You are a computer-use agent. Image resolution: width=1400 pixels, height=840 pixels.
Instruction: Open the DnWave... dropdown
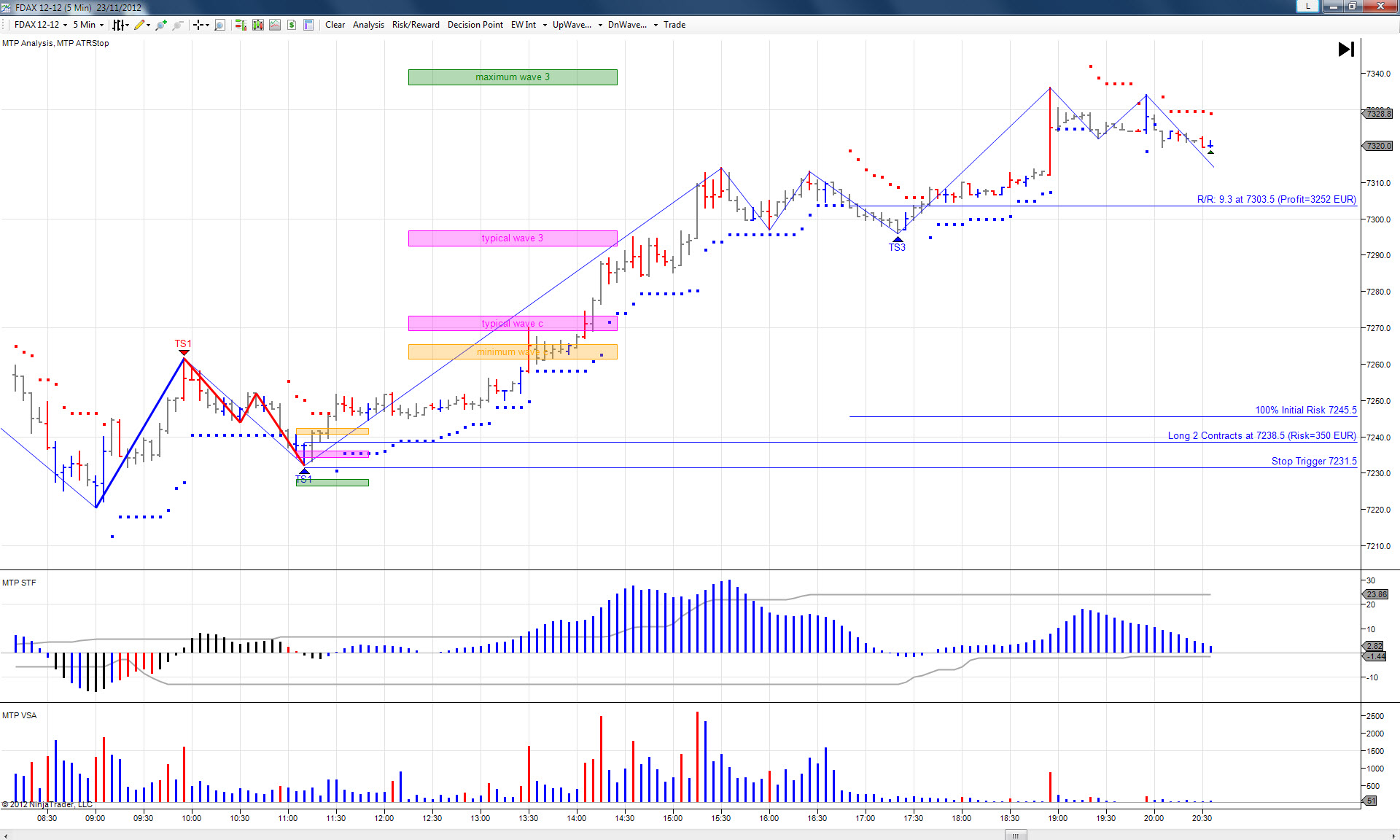pos(633,25)
